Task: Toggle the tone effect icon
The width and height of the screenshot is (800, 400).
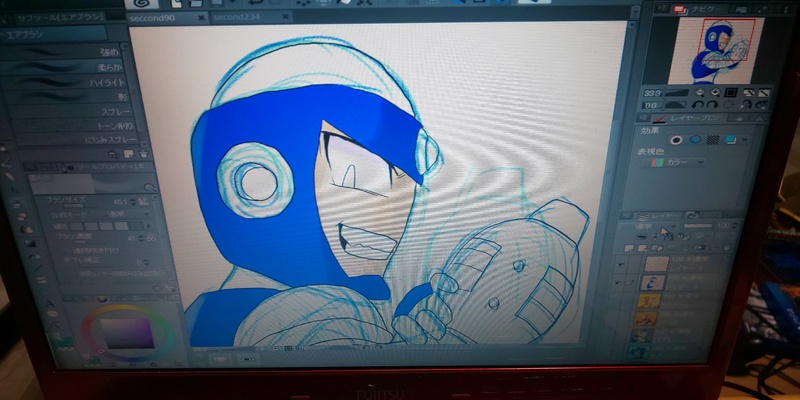Action: 713,139
